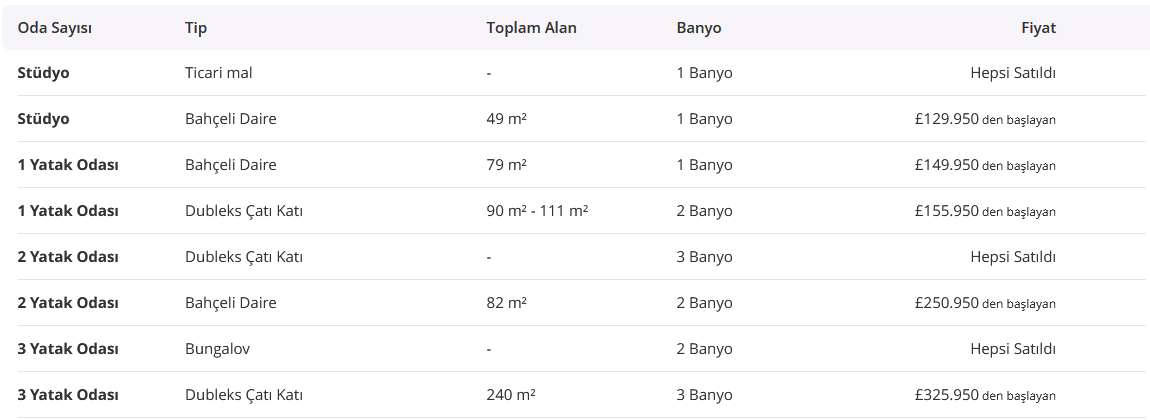Click the "Banyo" column header
Image resolution: width=1150 pixels, height=420 pixels.
699,28
